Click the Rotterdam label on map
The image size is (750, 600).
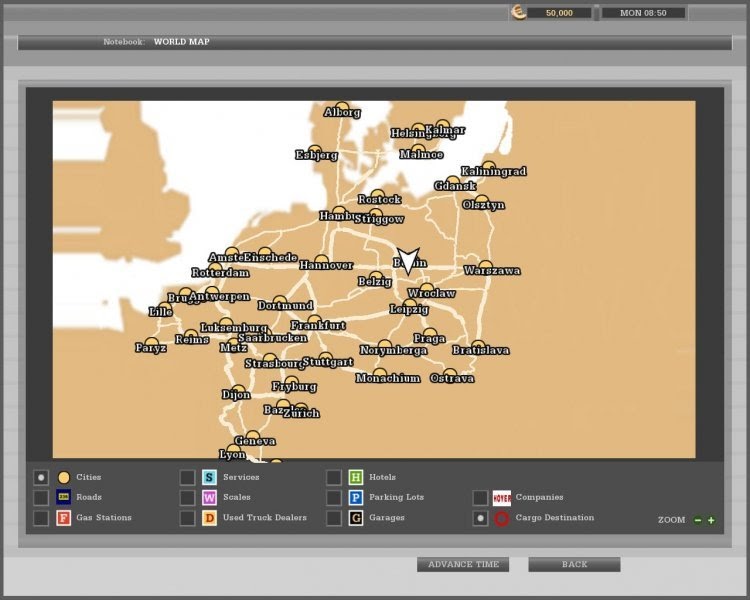click(x=221, y=273)
